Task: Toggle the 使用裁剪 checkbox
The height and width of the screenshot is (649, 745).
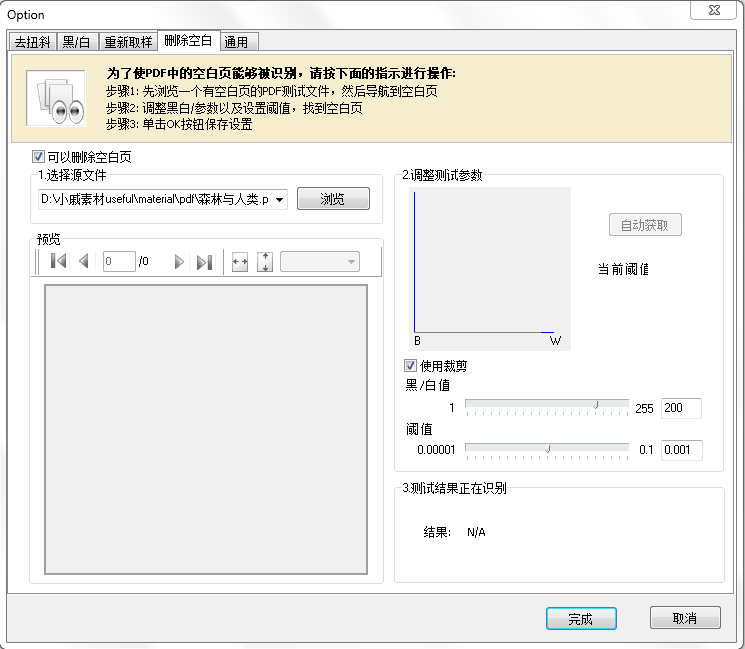Action: (410, 366)
